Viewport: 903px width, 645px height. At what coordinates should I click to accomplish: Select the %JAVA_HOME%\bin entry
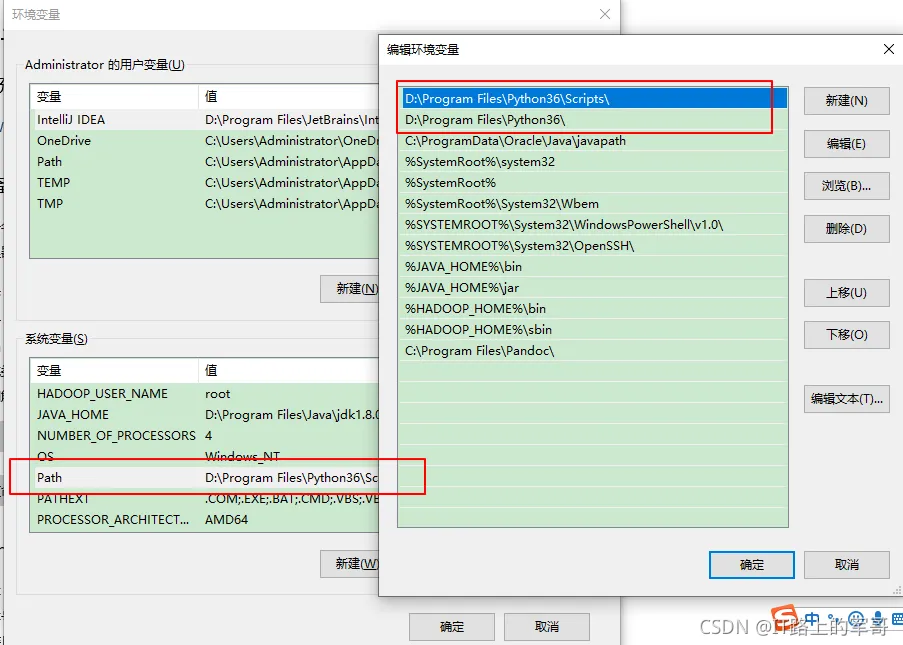593,267
